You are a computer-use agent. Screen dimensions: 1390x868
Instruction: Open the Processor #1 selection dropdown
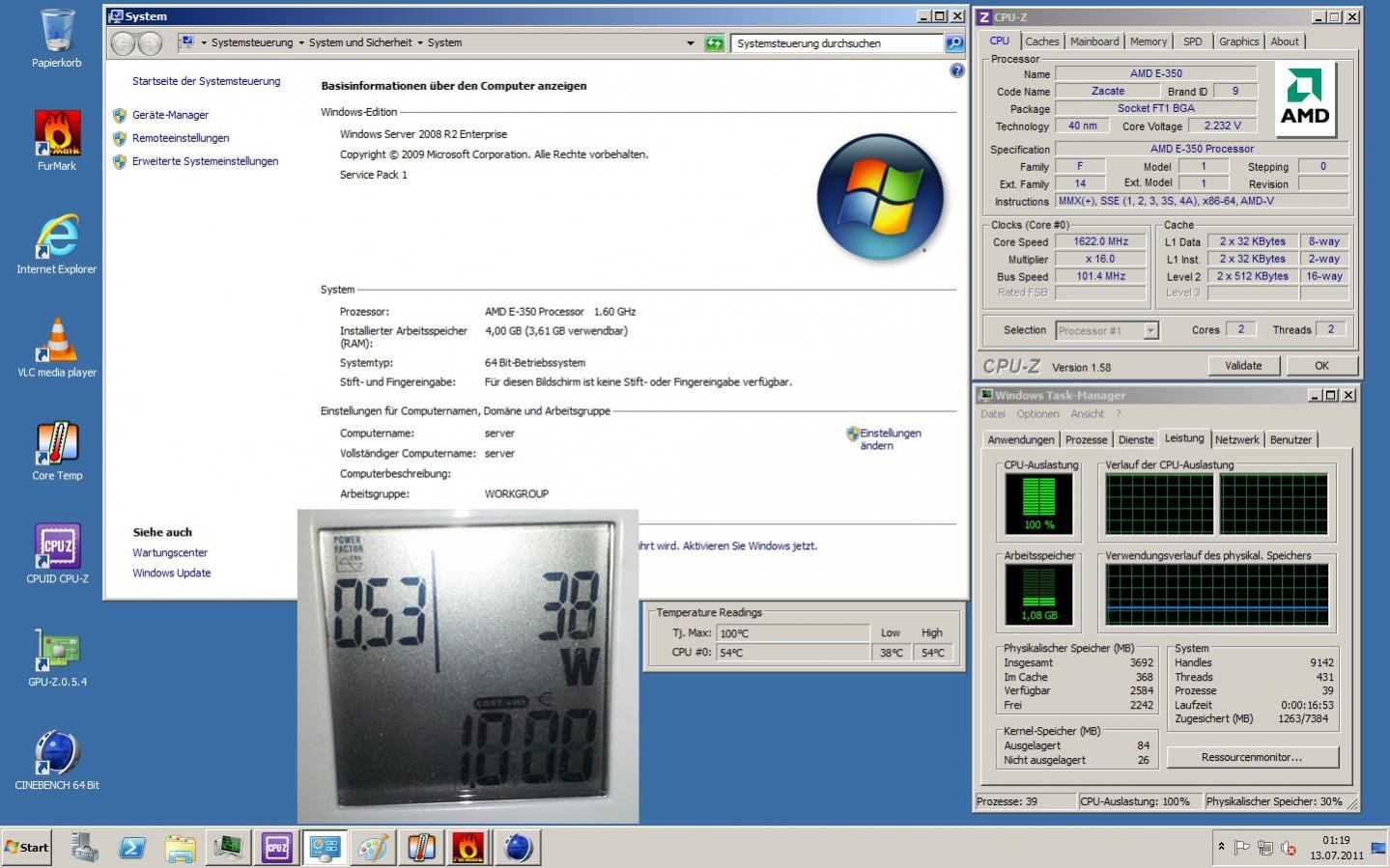(x=1150, y=330)
